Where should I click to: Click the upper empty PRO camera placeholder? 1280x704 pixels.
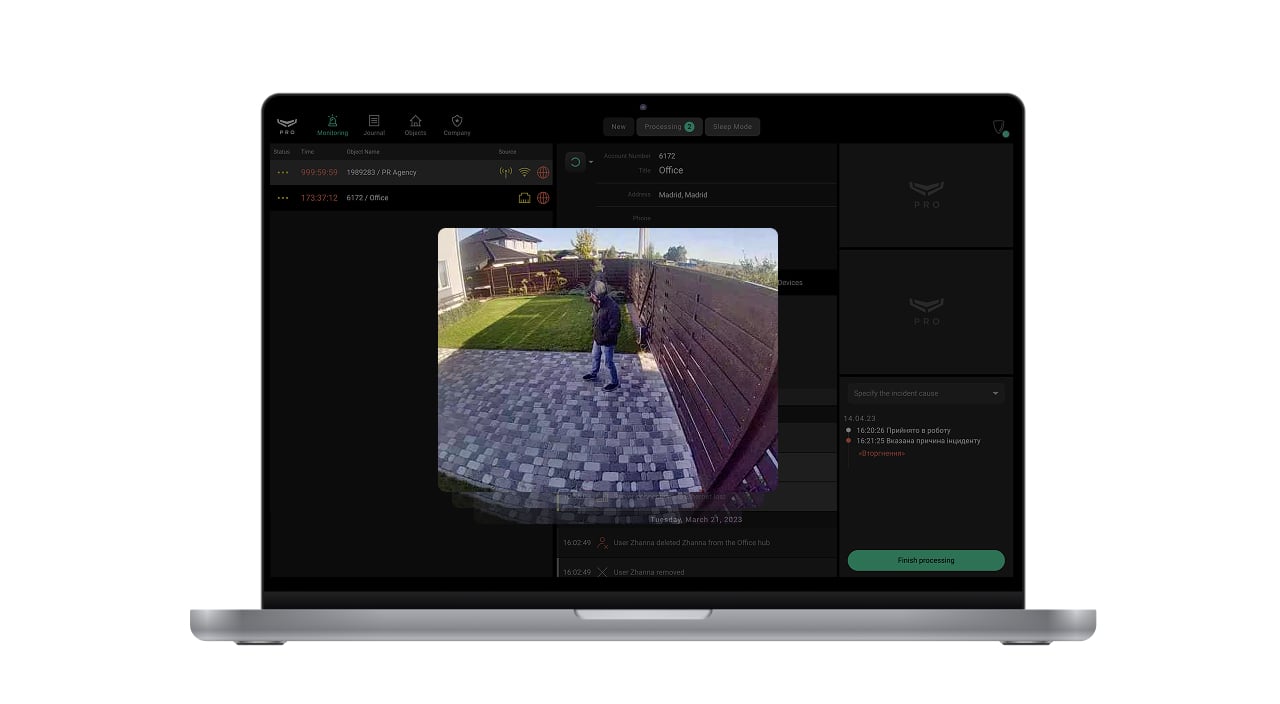coord(926,195)
